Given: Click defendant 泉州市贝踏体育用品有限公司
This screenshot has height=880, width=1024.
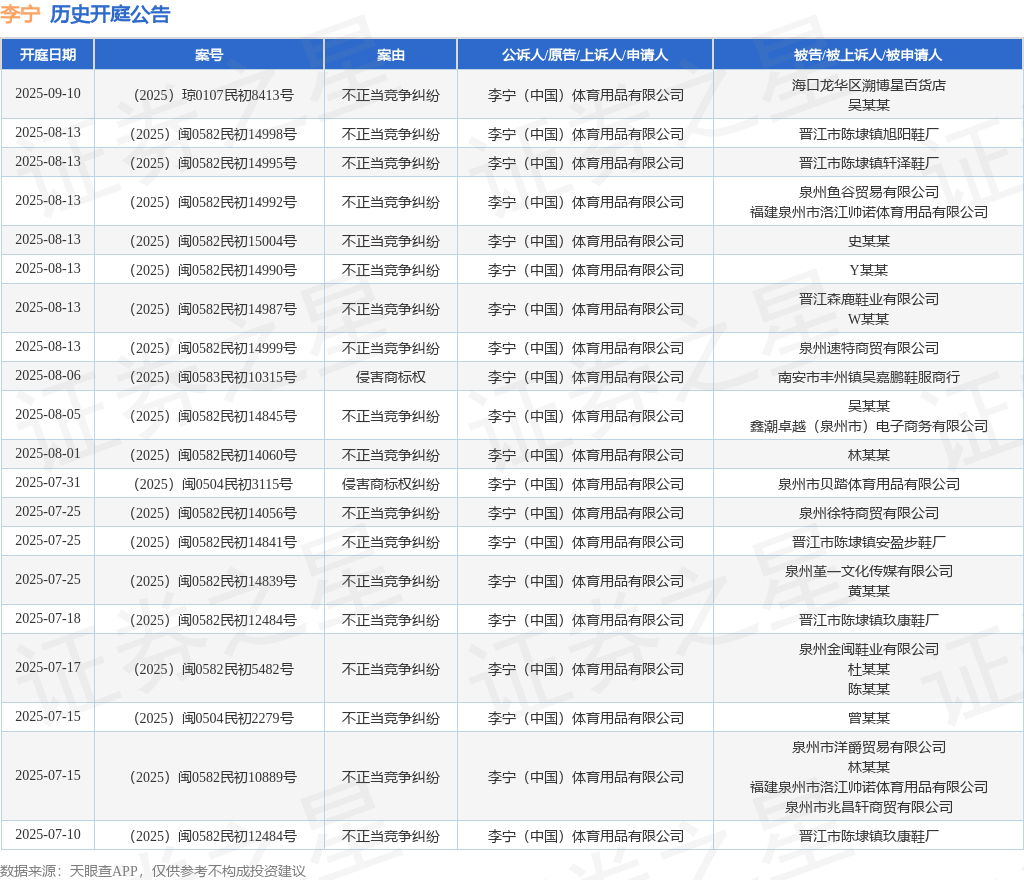Looking at the screenshot, I should (x=869, y=484).
